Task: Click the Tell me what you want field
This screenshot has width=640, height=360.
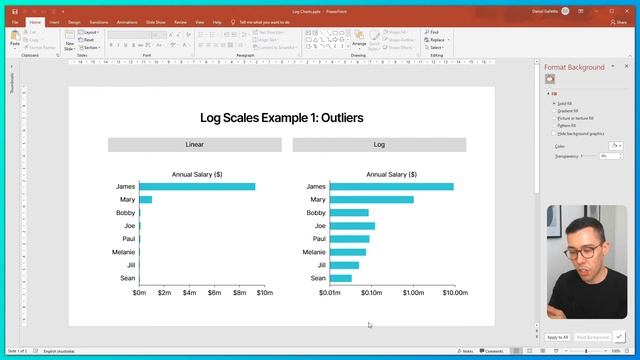Action: coord(264,22)
